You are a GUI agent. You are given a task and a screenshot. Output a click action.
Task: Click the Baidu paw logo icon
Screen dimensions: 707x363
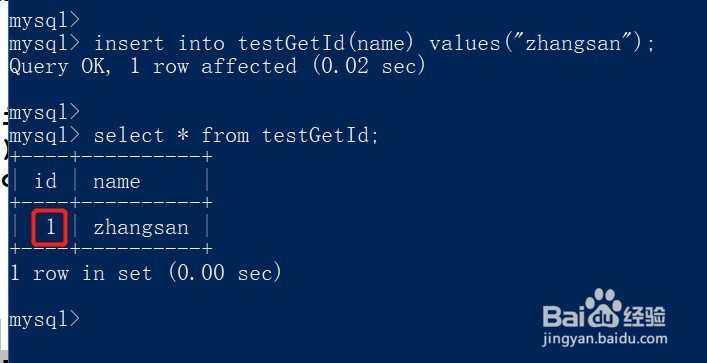tap(603, 308)
